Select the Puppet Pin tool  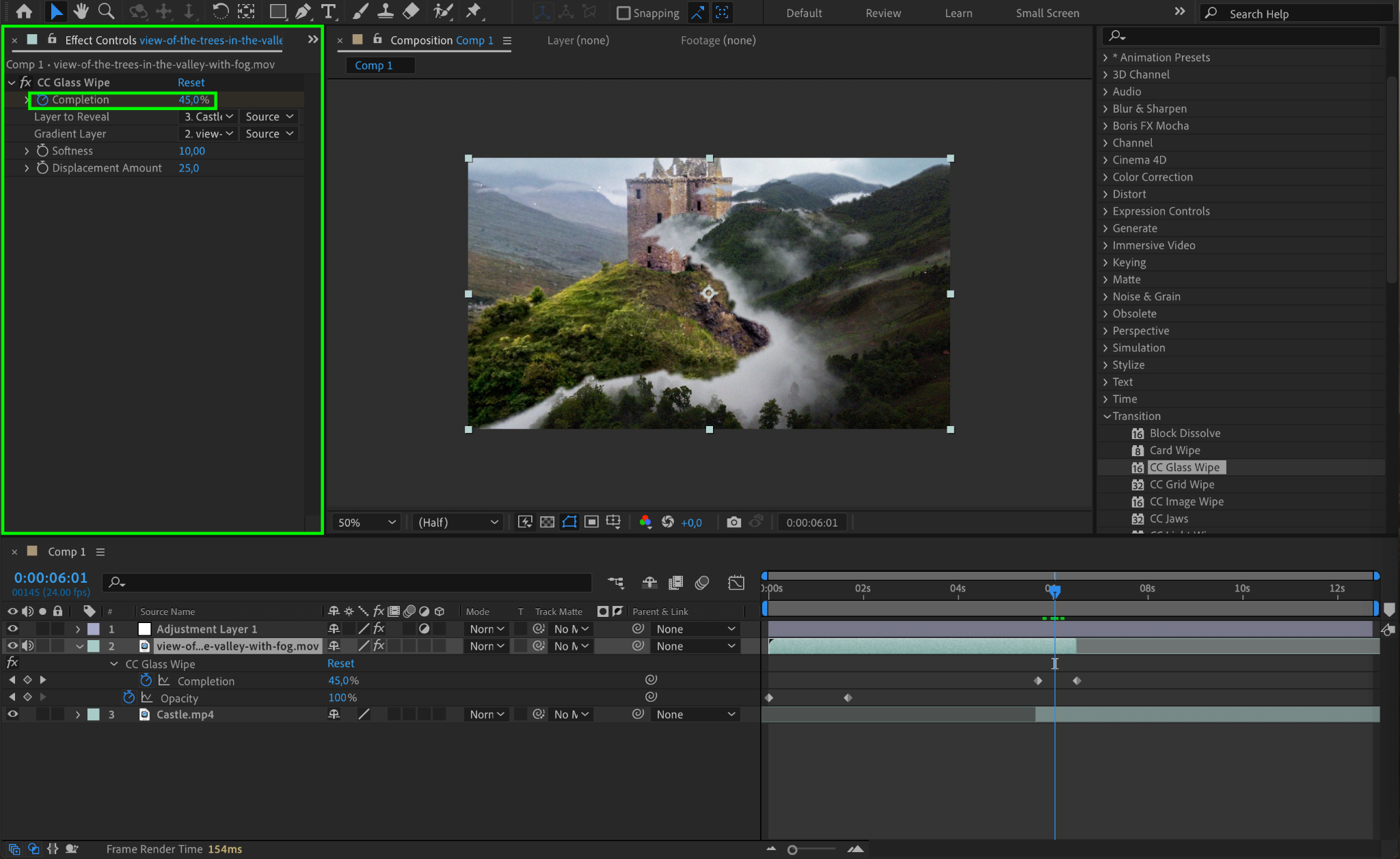coord(473,12)
